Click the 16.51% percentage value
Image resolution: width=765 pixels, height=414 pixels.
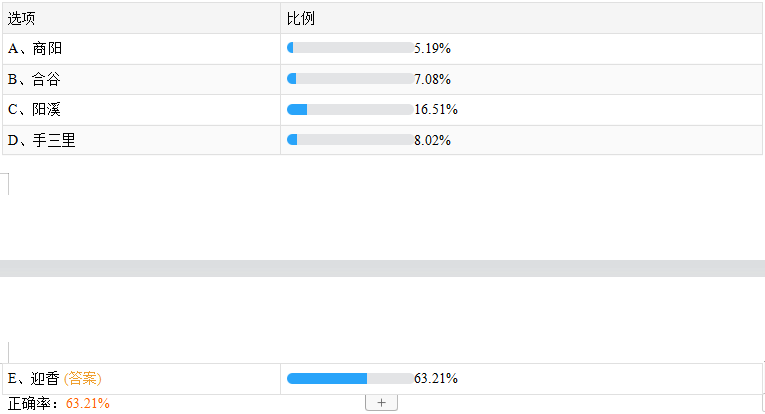click(x=436, y=109)
